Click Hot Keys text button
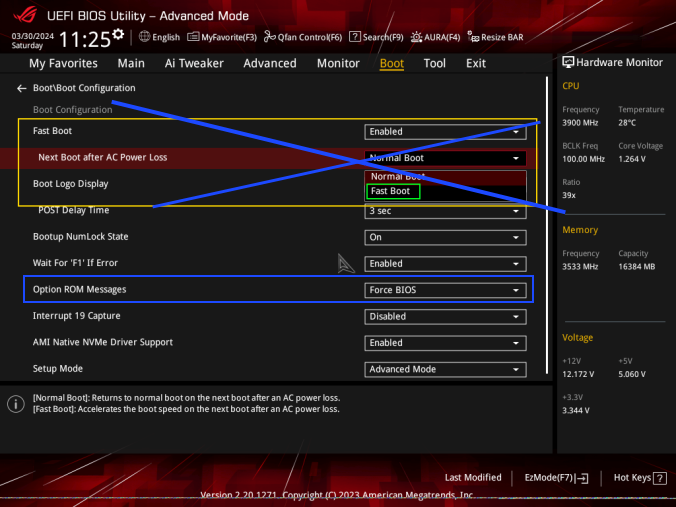The height and width of the screenshot is (507, 676). click(x=632, y=478)
